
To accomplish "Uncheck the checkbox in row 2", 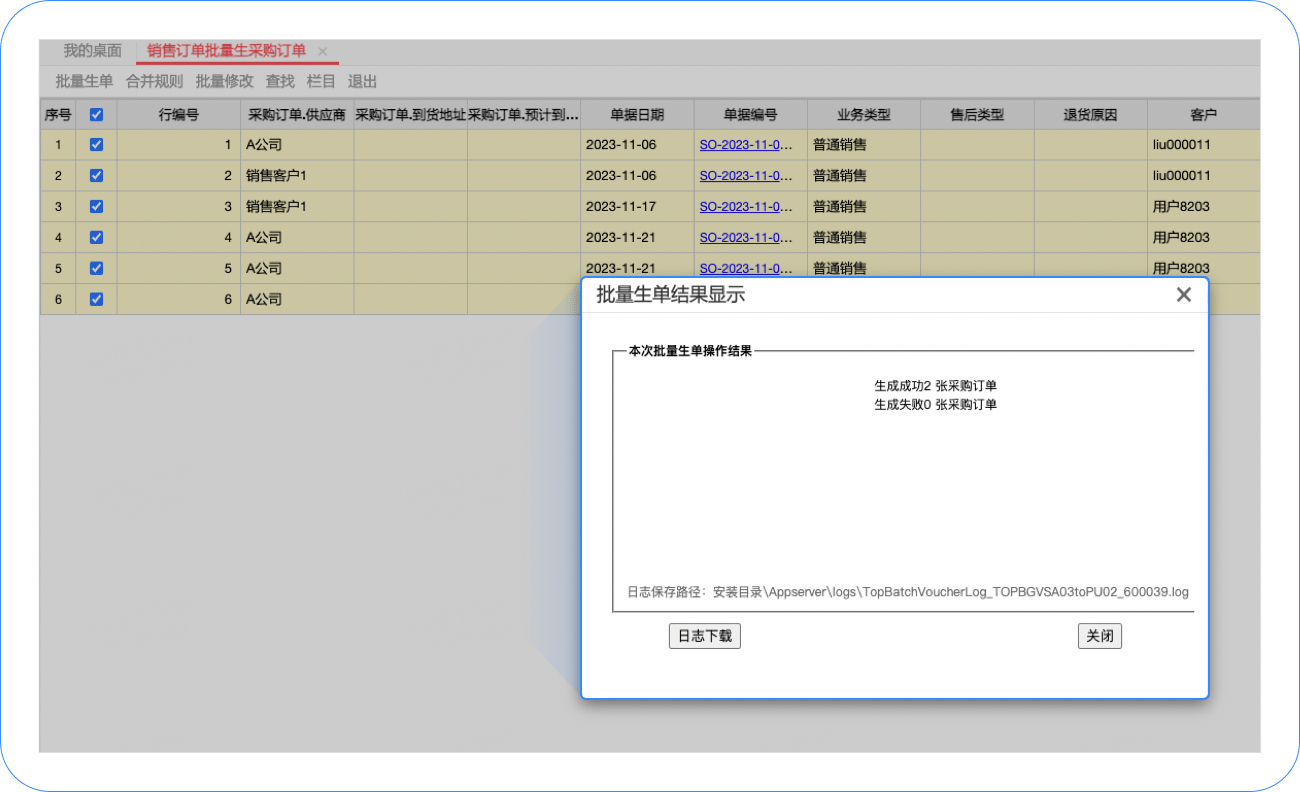I will click(96, 176).
